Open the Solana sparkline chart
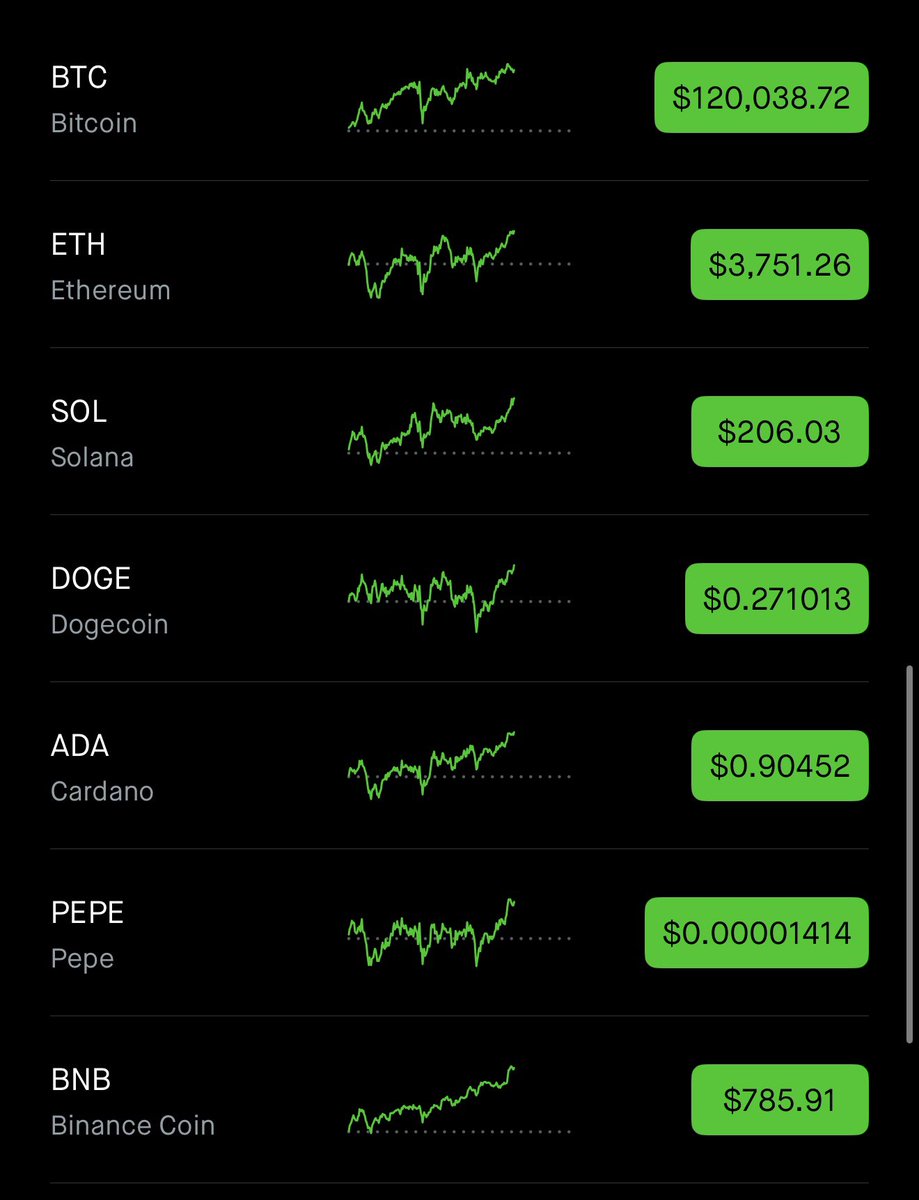This screenshot has height=1200, width=919. coord(459,432)
